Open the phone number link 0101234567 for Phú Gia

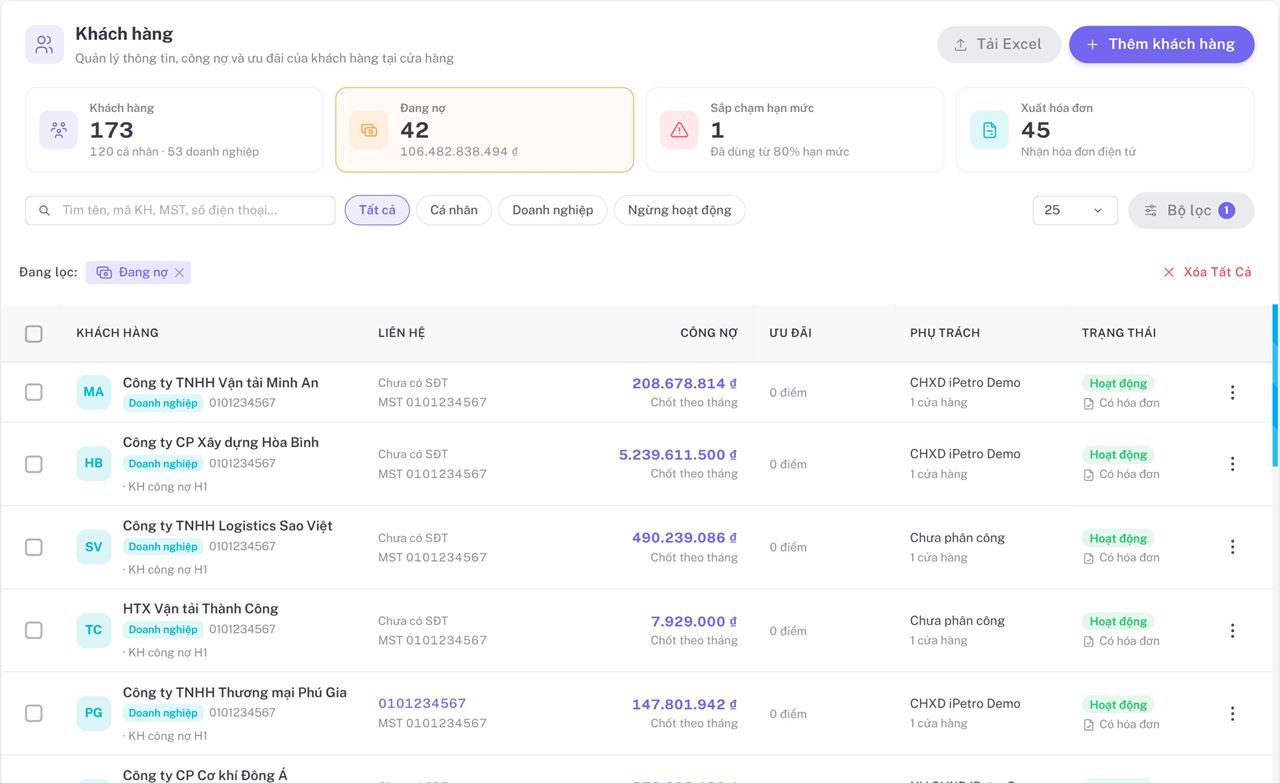(x=422, y=704)
